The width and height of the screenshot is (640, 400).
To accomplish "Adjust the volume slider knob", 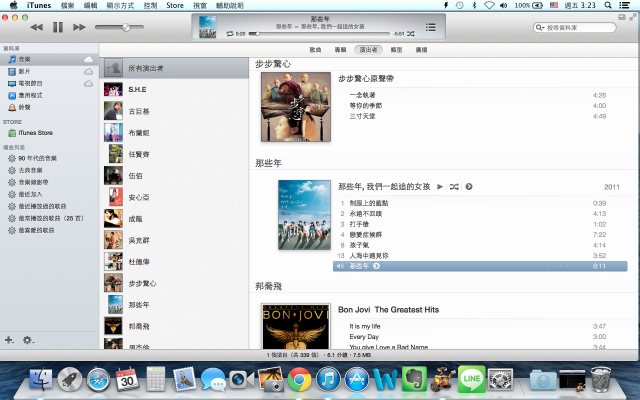I will click(127, 27).
